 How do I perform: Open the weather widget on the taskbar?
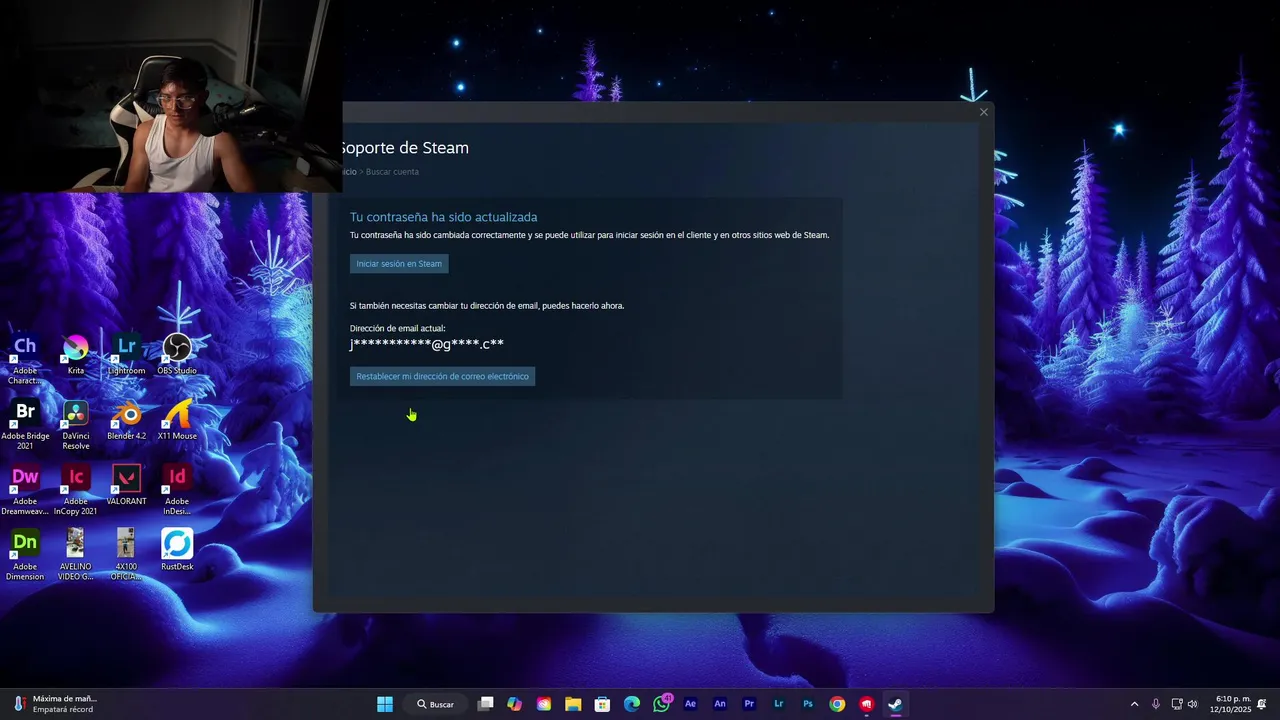55,704
